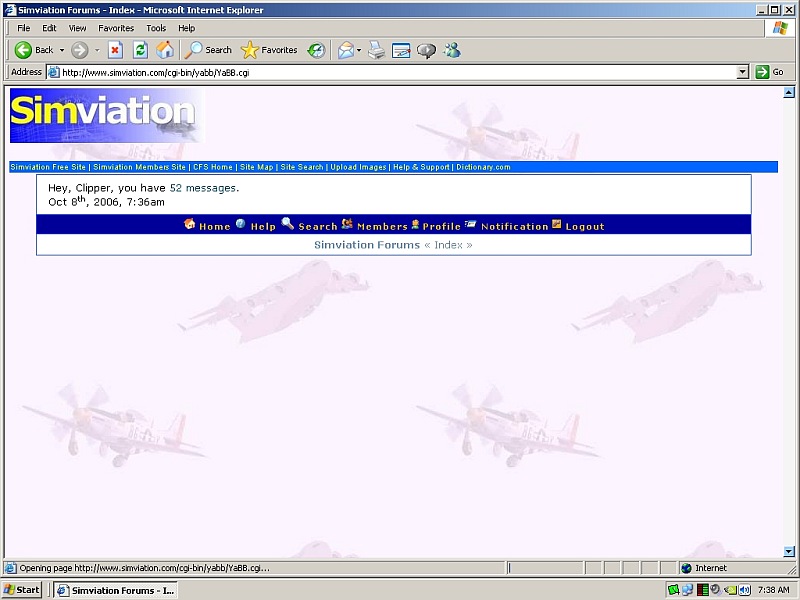
Task: Click the Stop loading toolbar icon
Action: [x=115, y=50]
